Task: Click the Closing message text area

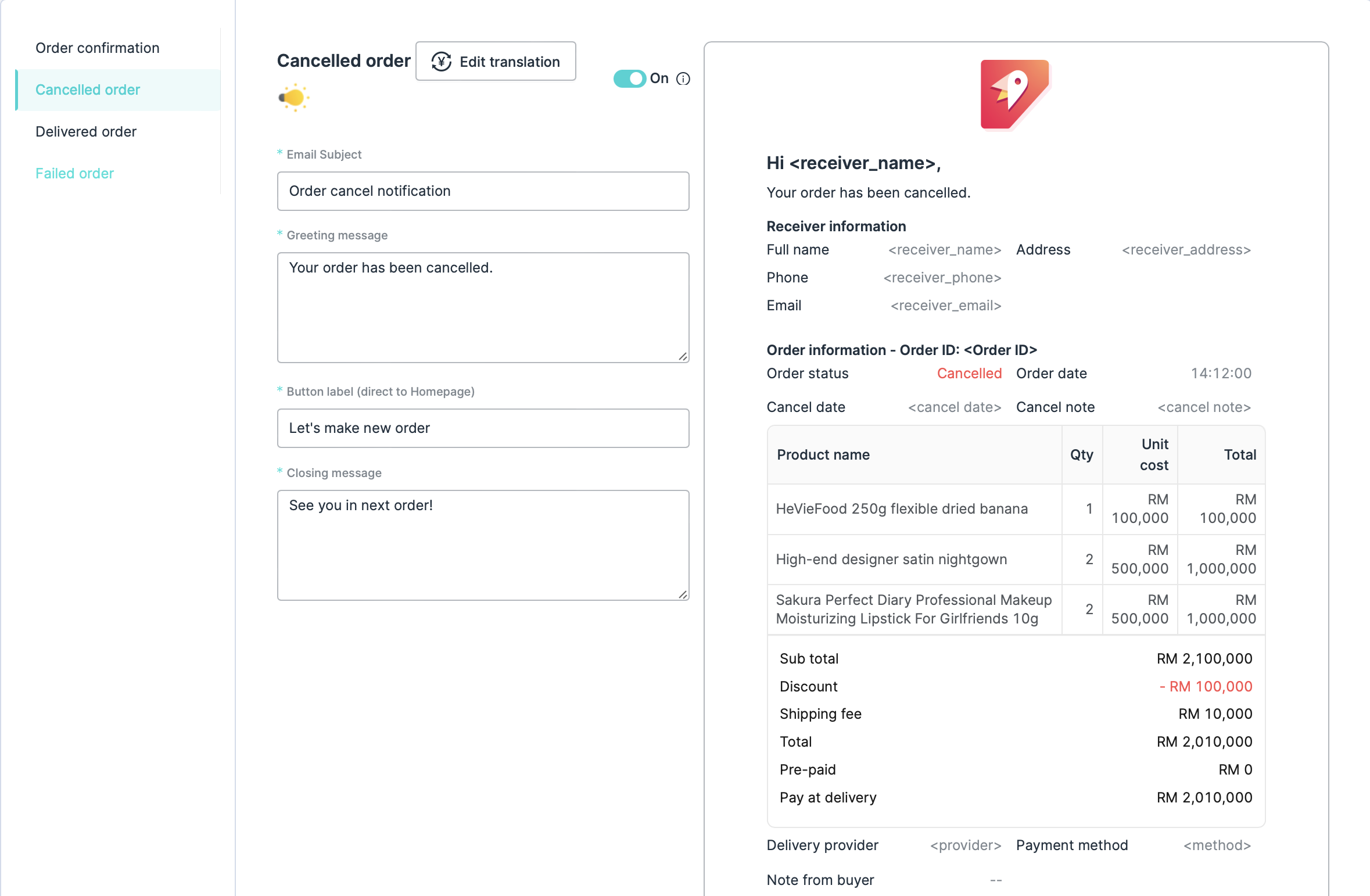Action: (483, 545)
